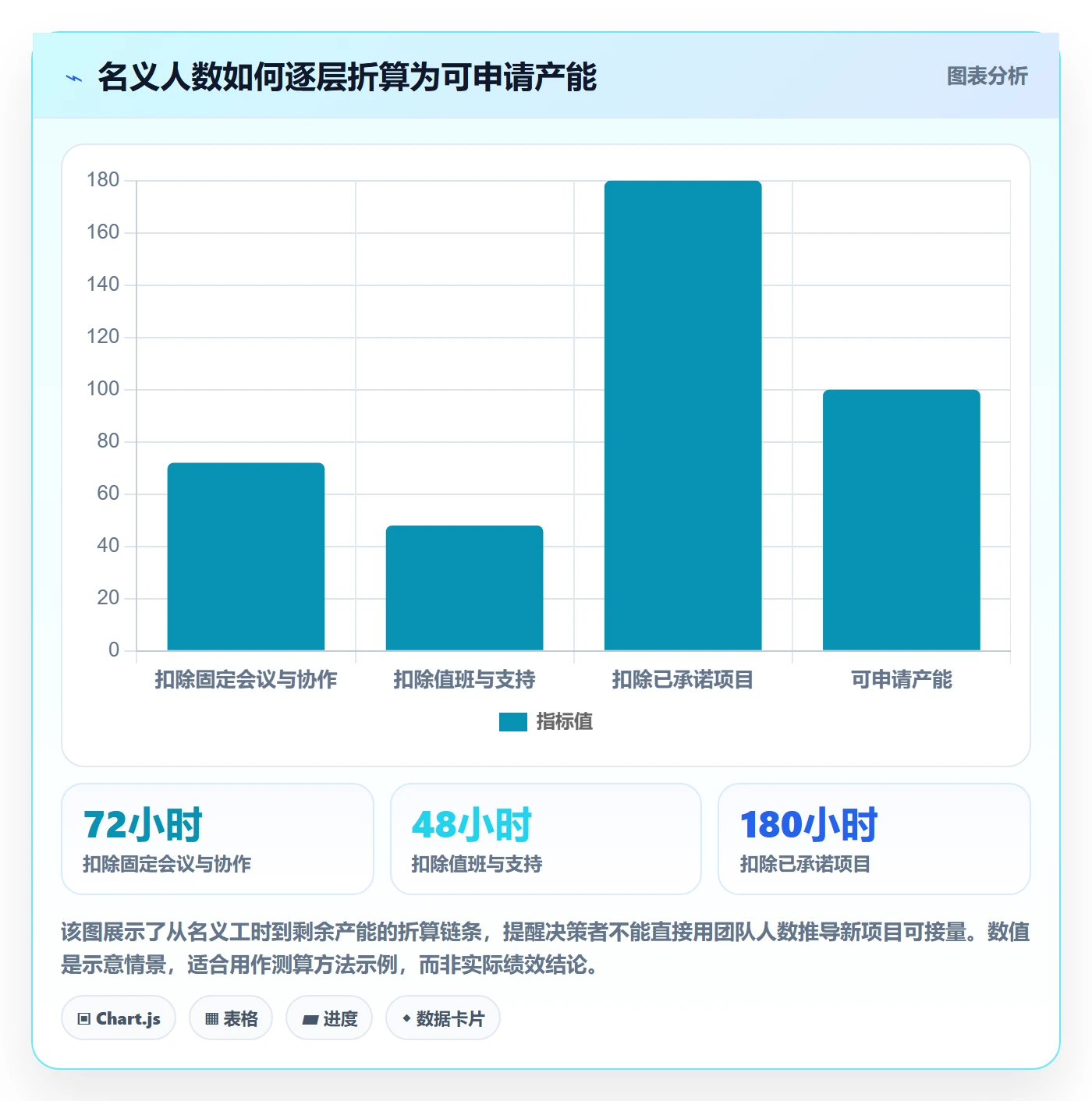Click the 扣除固定会议与协作 bar in chart
Viewport: 1092px width, 1101px height.
pyautogui.click(x=246, y=557)
